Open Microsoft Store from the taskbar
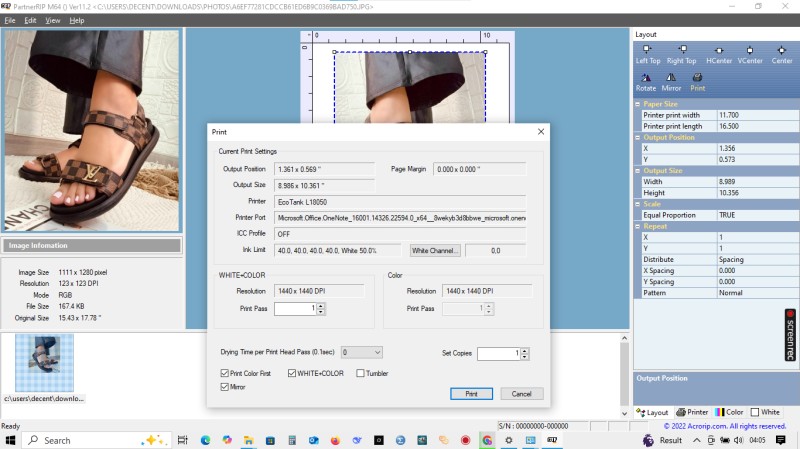 click(270, 440)
